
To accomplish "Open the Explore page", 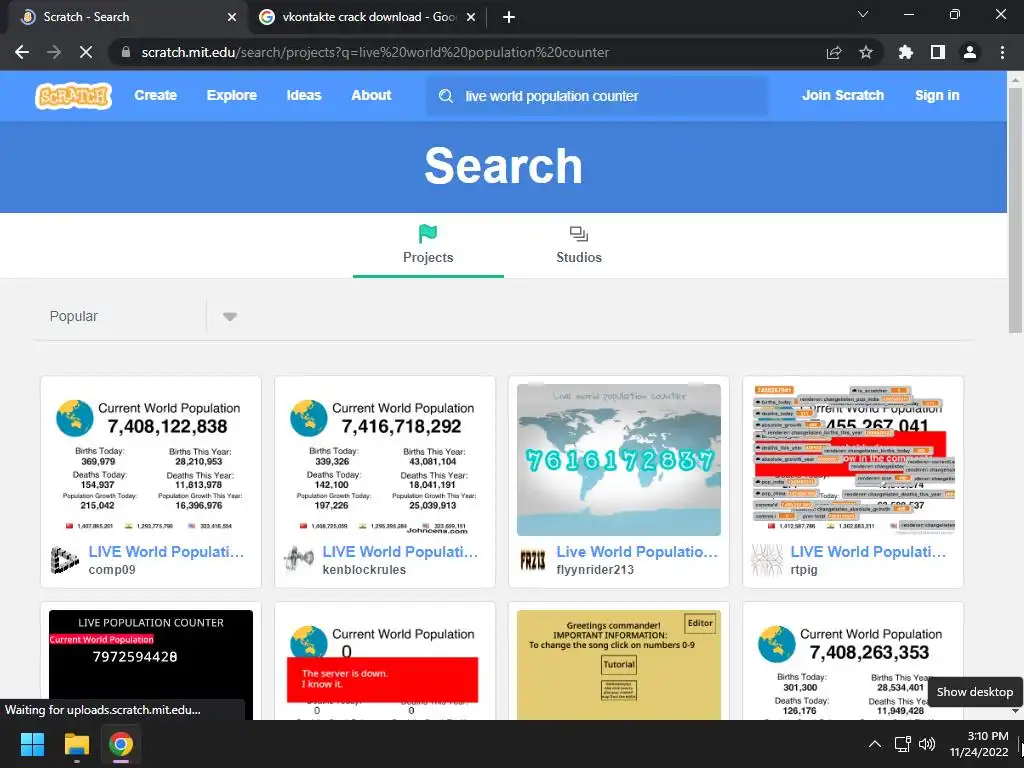I will coord(232,95).
